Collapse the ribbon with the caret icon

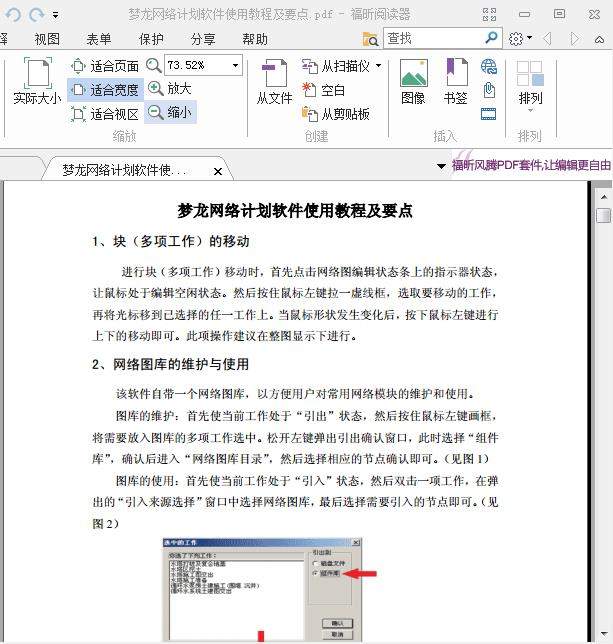click(599, 39)
